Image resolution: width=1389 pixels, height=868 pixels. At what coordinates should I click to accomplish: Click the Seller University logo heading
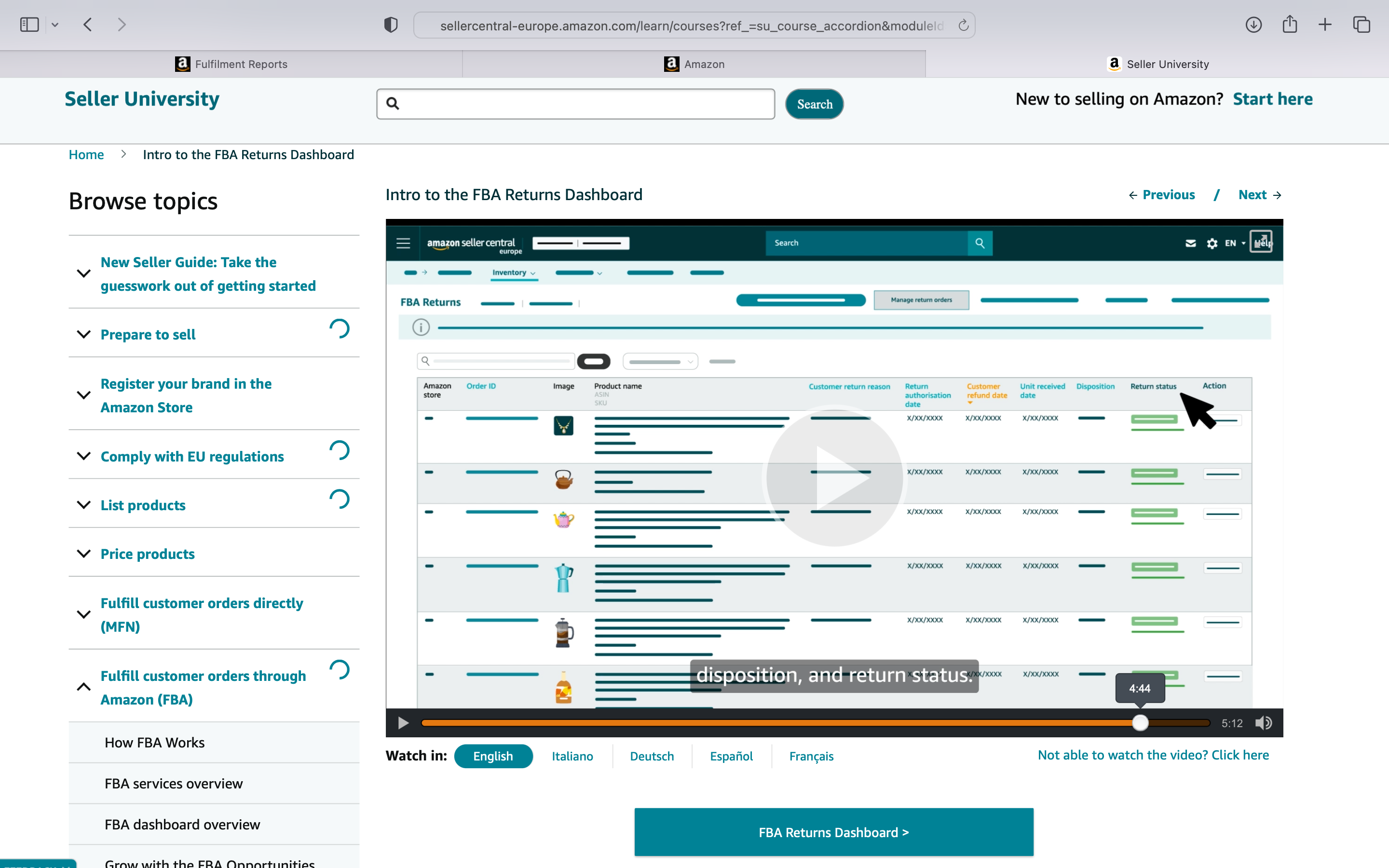point(142,99)
